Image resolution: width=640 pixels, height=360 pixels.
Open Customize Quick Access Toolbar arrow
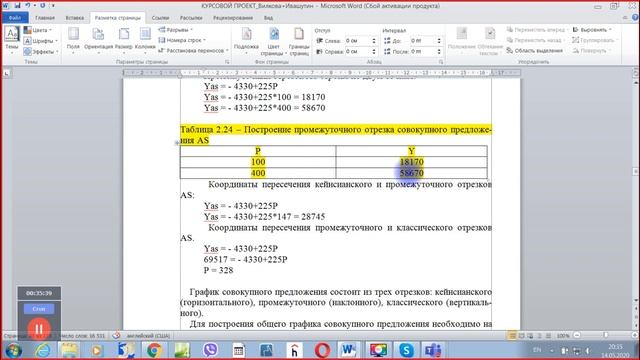click(x=53, y=6)
